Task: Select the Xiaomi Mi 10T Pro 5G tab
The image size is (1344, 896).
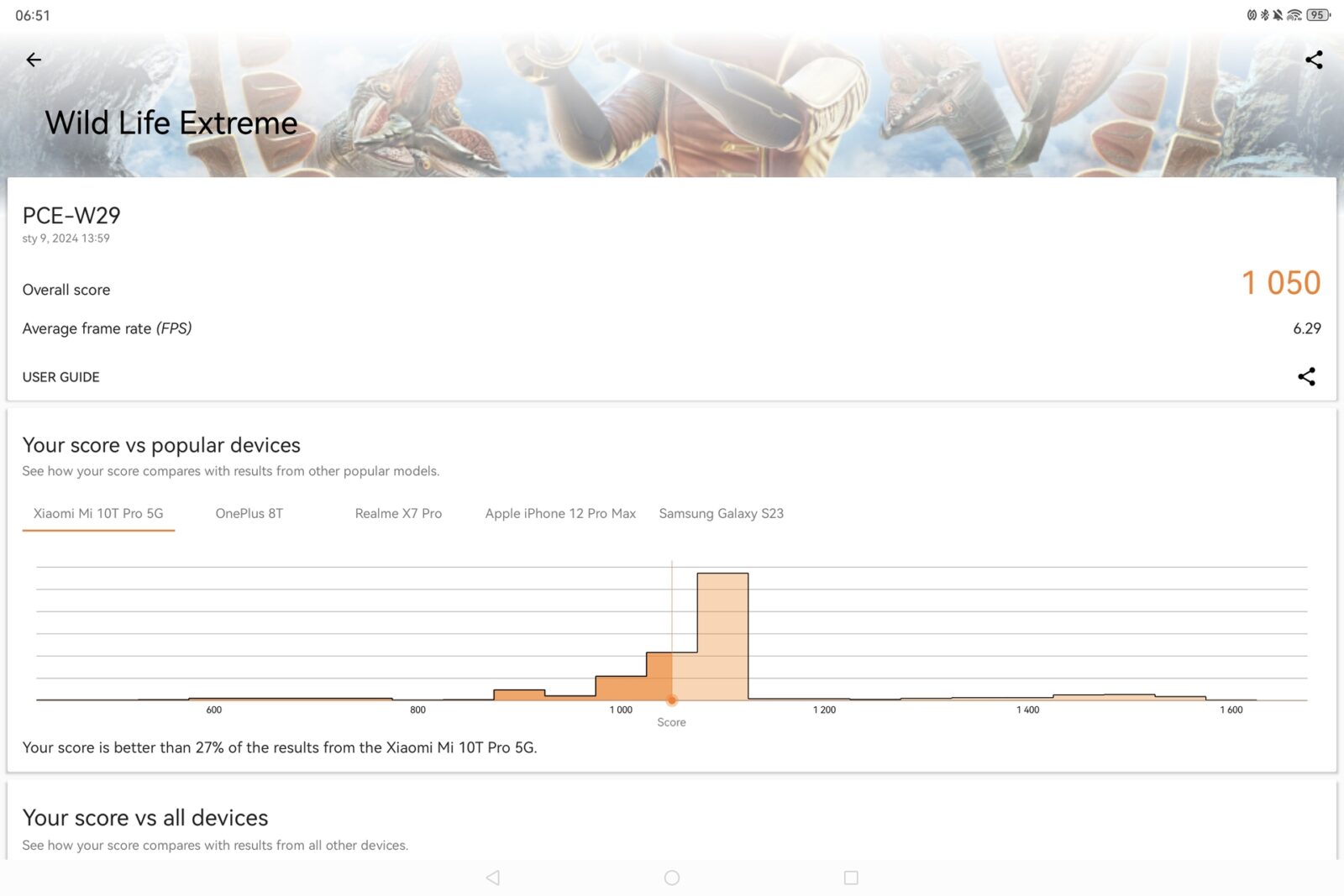Action: 98,513
